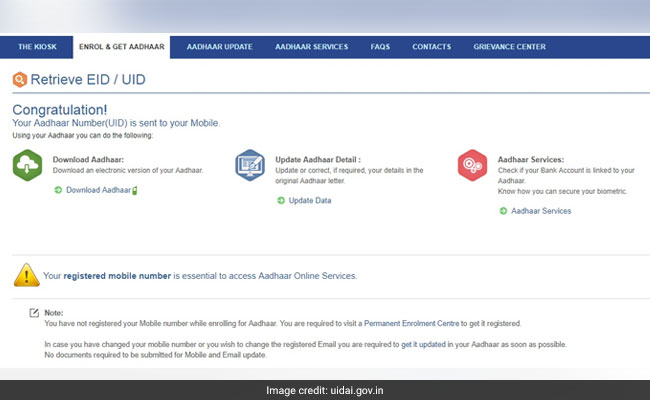
Task: Open the AADHAAR UPDATE menu
Action: (219, 47)
